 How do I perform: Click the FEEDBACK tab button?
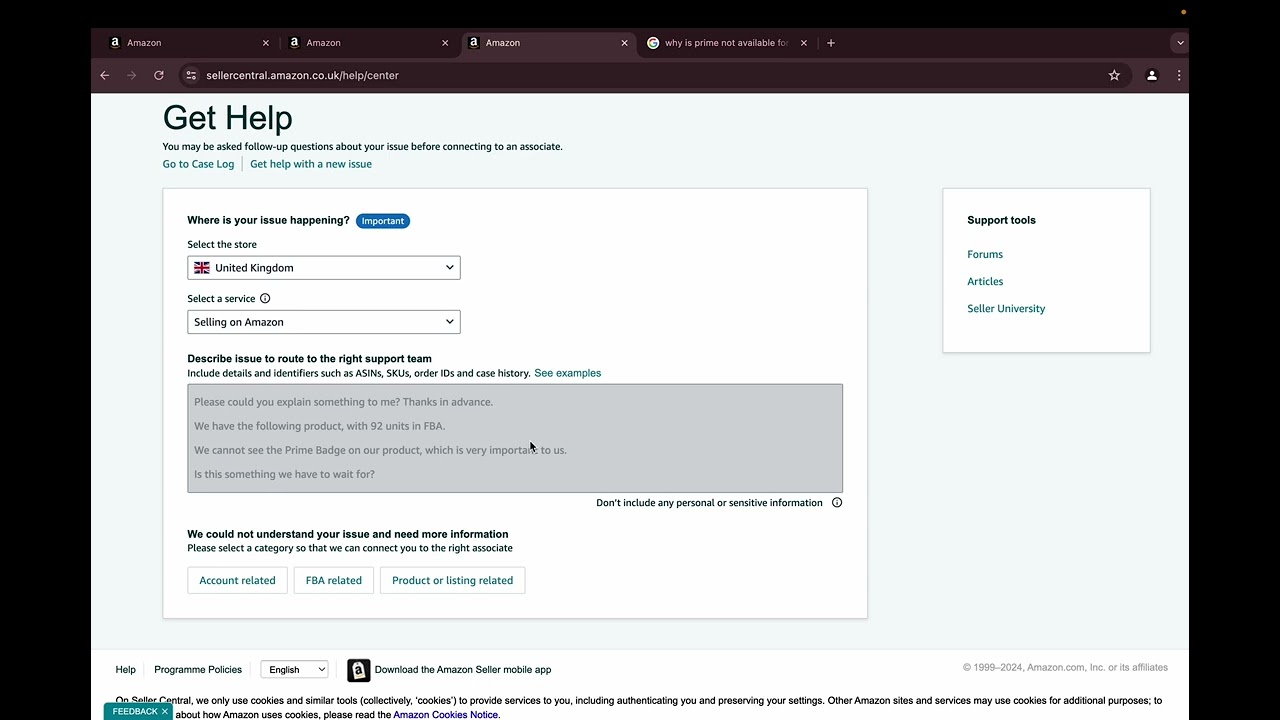point(135,711)
